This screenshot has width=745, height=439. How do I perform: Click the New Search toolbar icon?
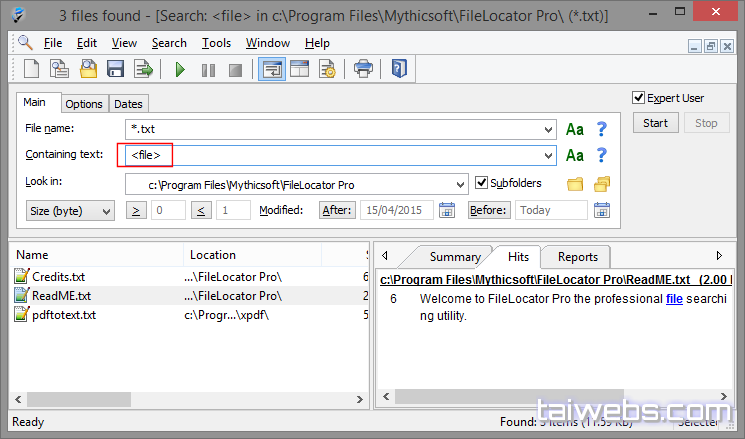31,69
